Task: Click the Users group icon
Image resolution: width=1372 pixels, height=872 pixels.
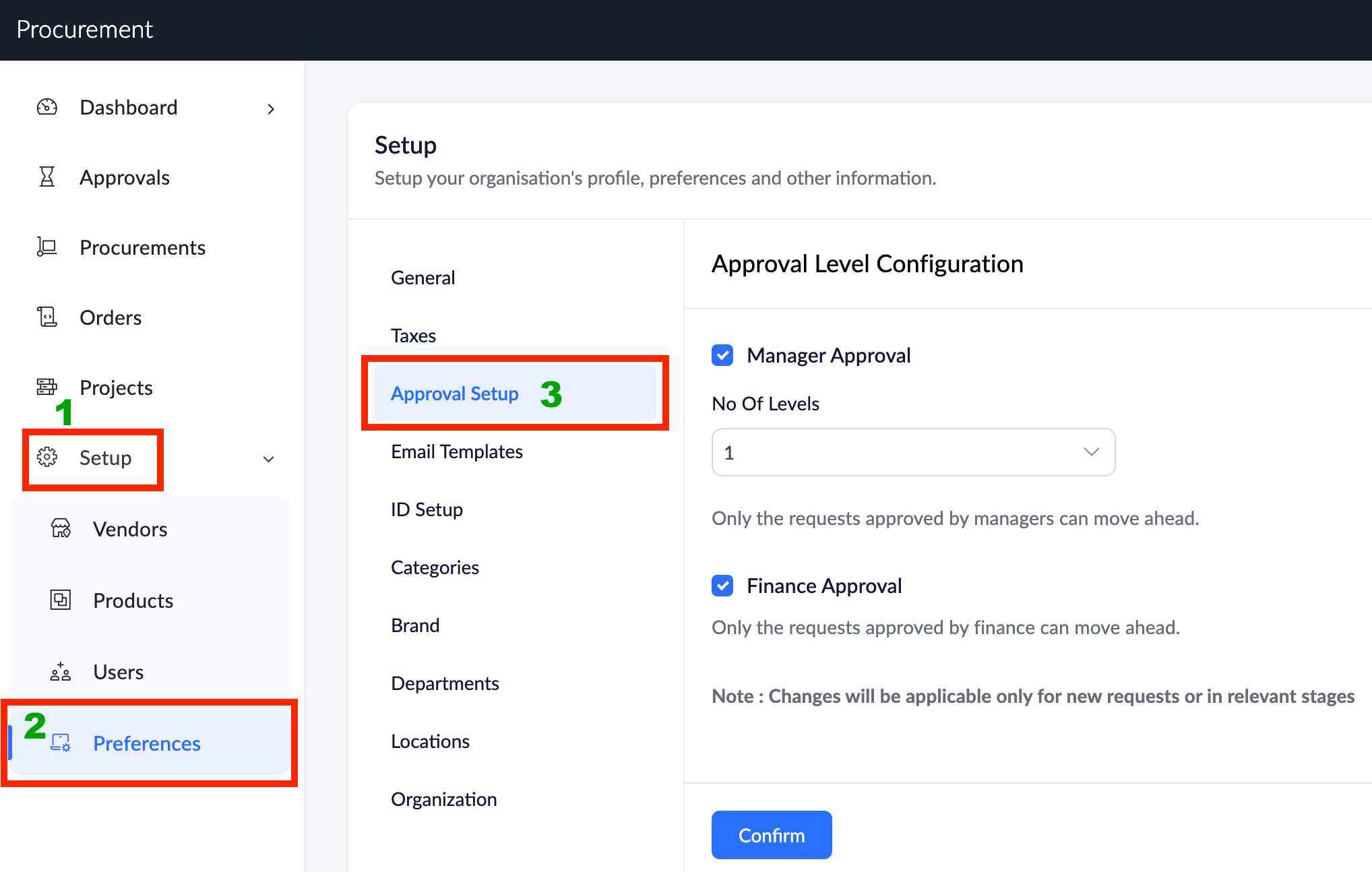Action: click(61, 672)
